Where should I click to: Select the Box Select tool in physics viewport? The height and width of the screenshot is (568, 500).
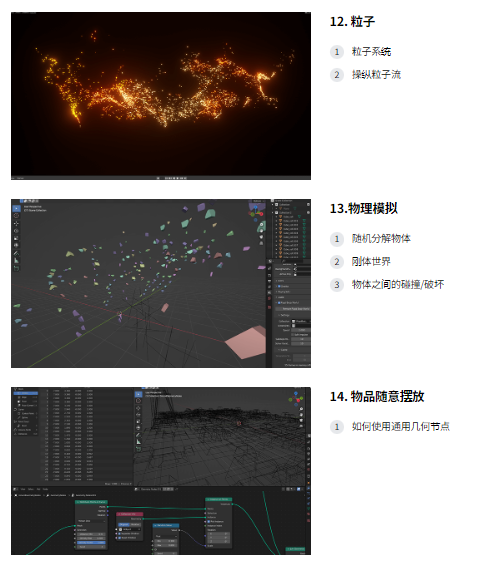pos(16,208)
